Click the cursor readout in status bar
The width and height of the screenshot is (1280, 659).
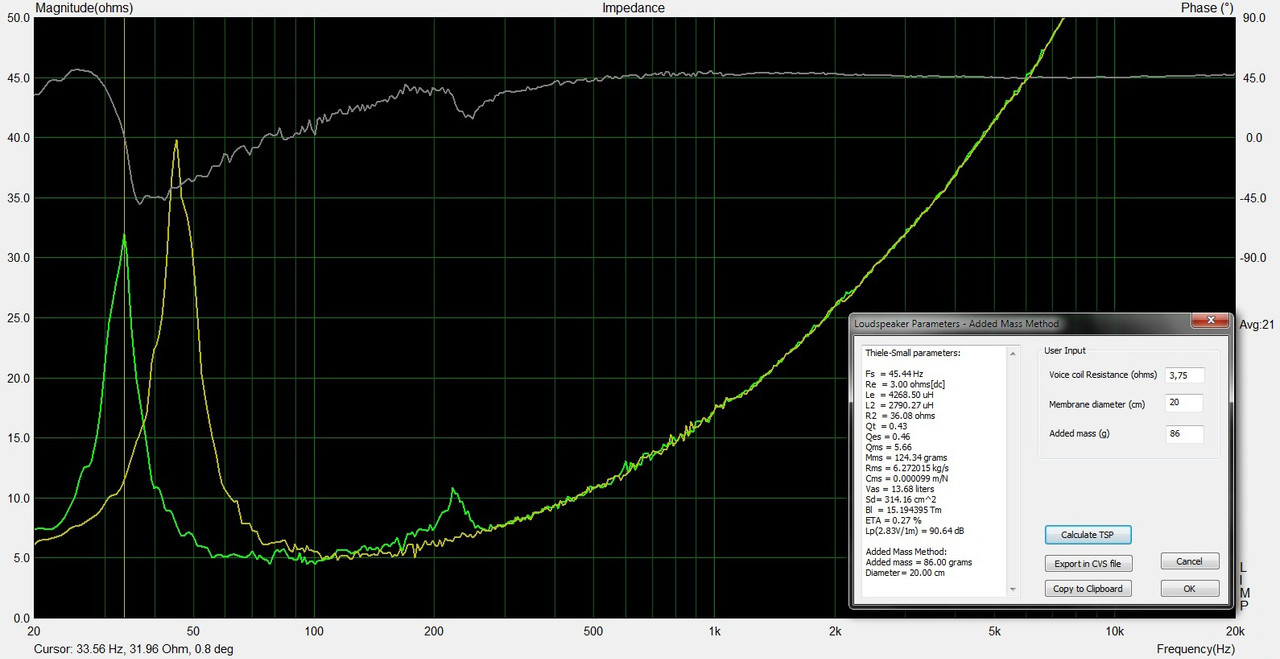tap(134, 649)
